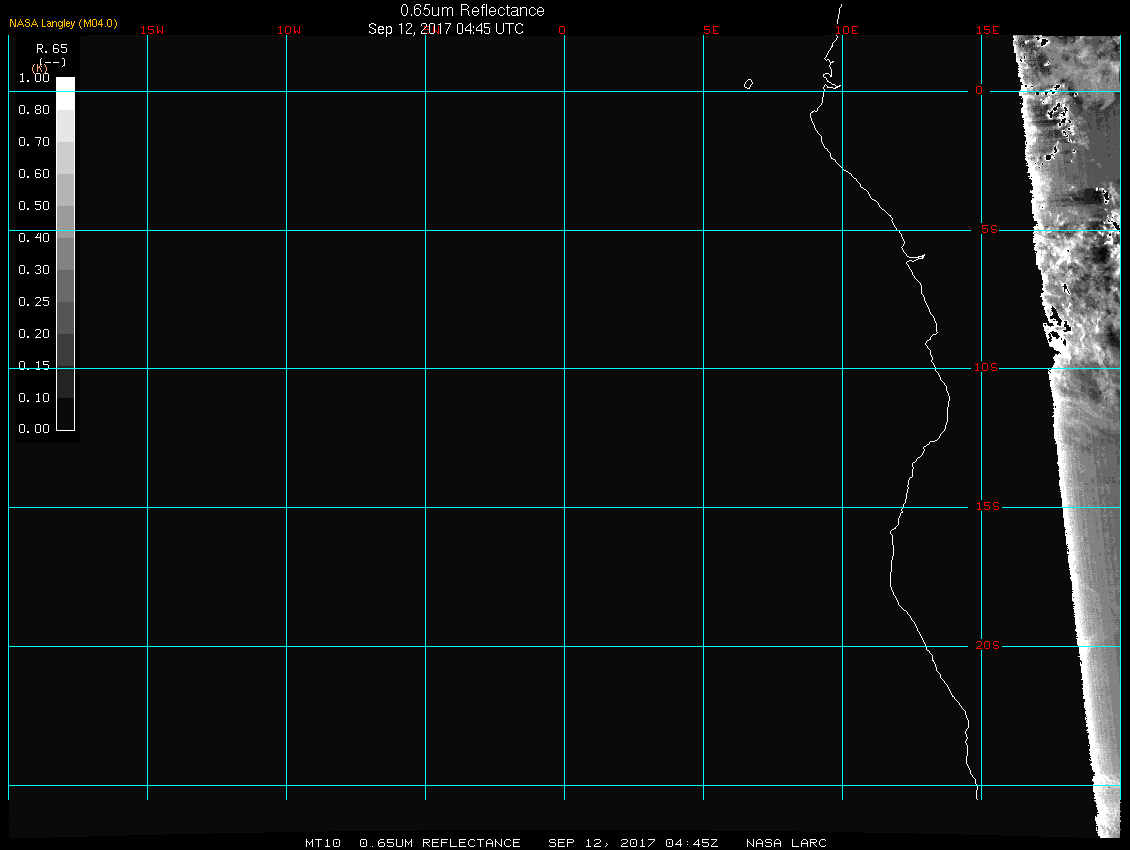Click the 15W longitude label
1130x850 pixels.
point(152,30)
